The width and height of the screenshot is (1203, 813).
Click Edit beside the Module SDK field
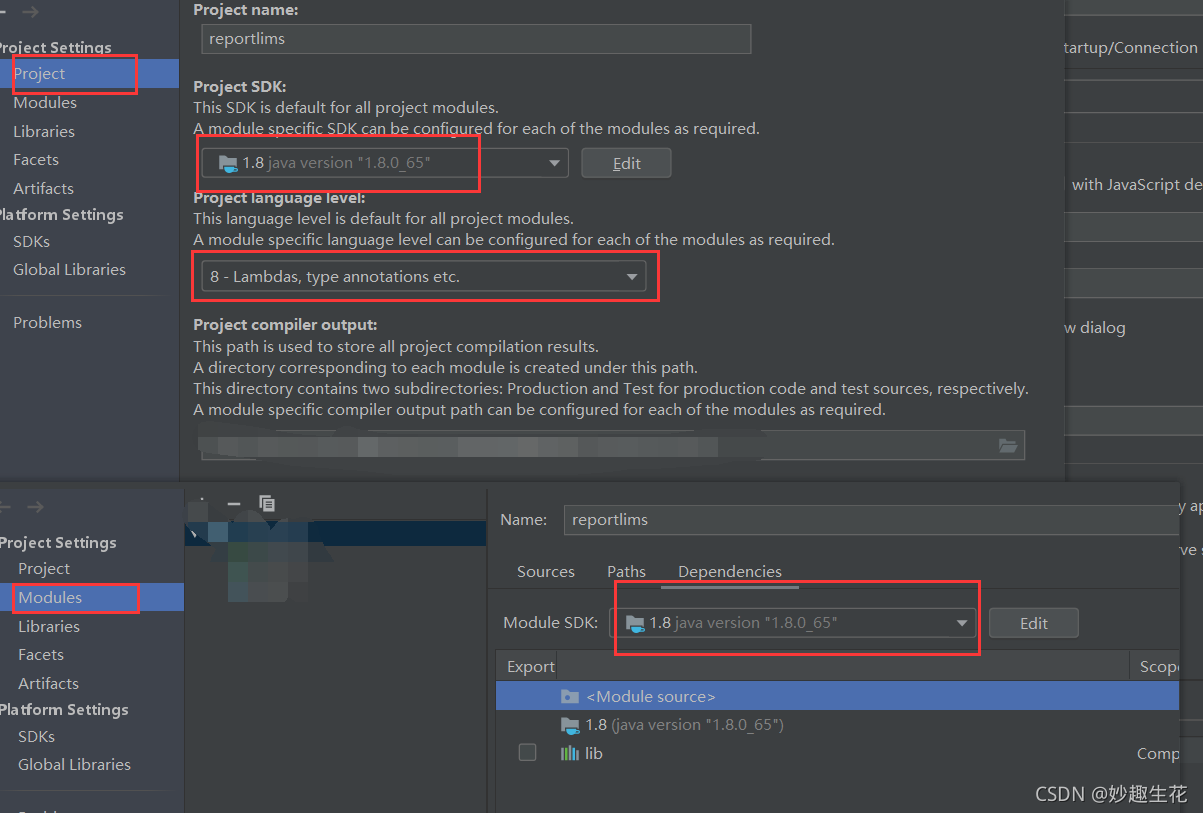coord(1033,622)
